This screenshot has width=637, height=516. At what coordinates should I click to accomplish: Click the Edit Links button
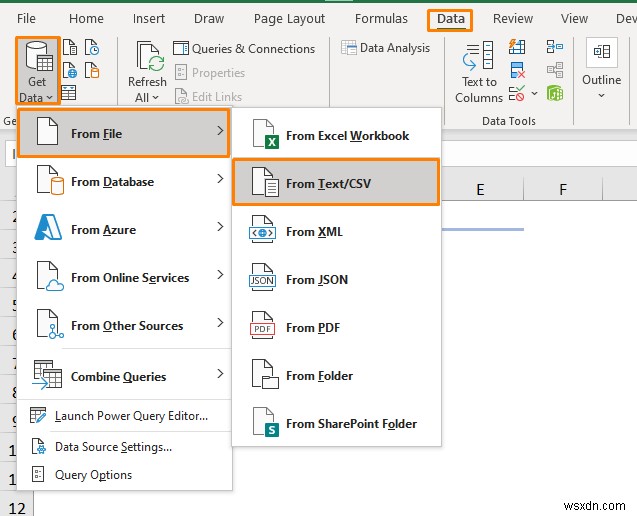[208, 97]
